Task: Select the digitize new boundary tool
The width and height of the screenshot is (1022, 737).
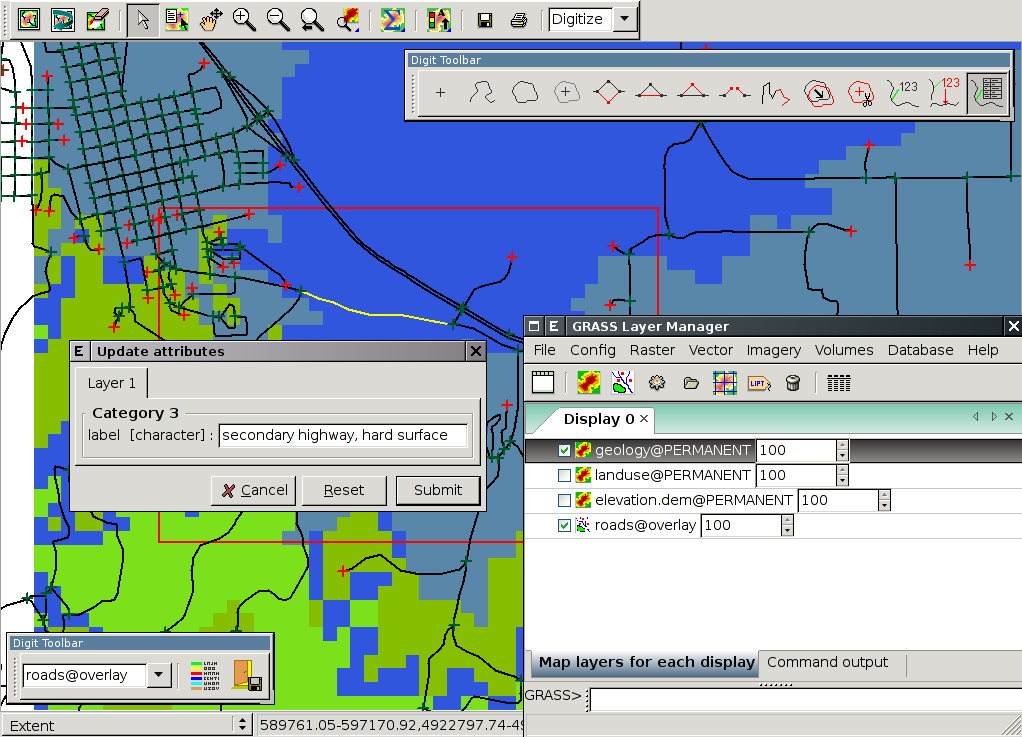Action: [525, 93]
